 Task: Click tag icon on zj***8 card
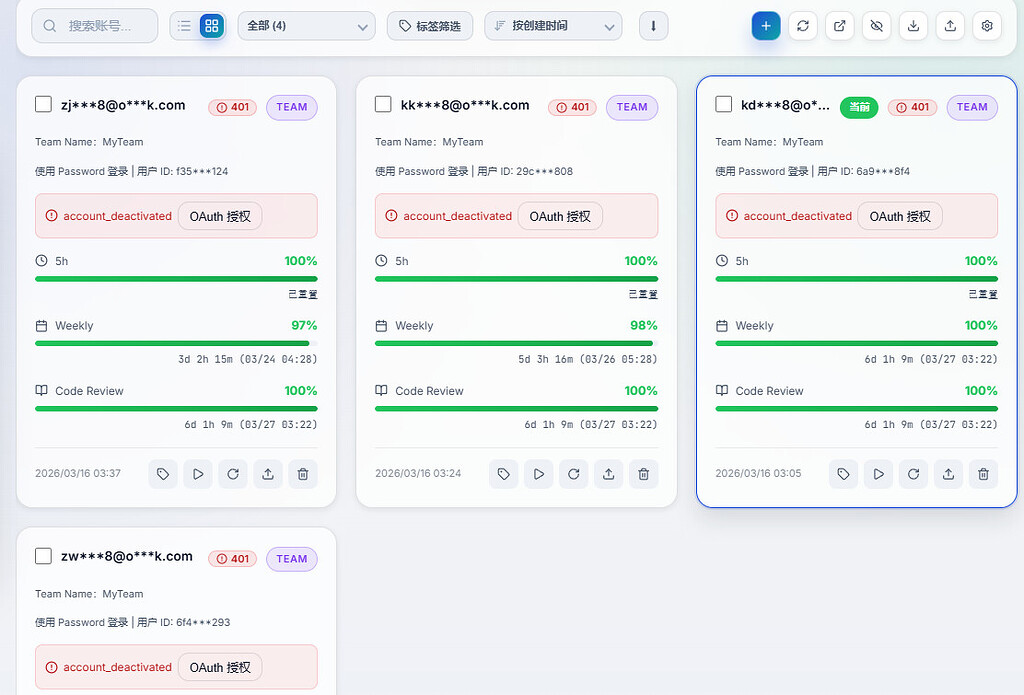click(x=163, y=474)
